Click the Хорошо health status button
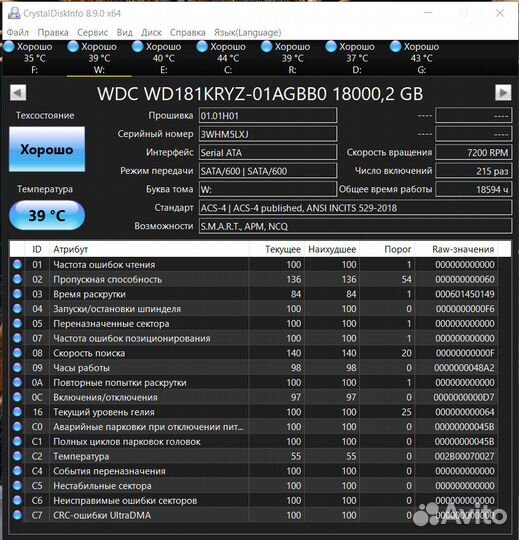This screenshot has width=519, height=540. point(47,149)
